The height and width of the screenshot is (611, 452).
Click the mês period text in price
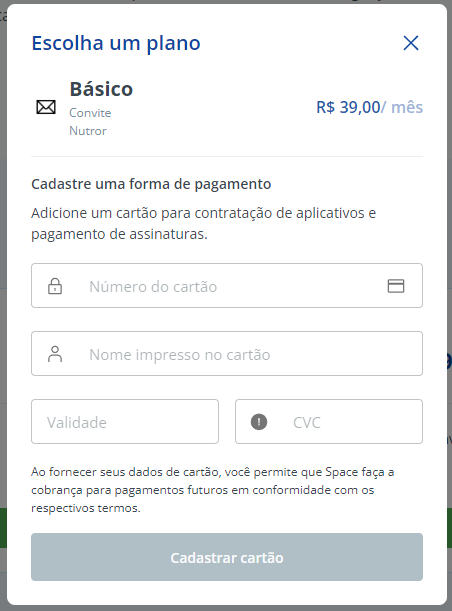[407, 107]
